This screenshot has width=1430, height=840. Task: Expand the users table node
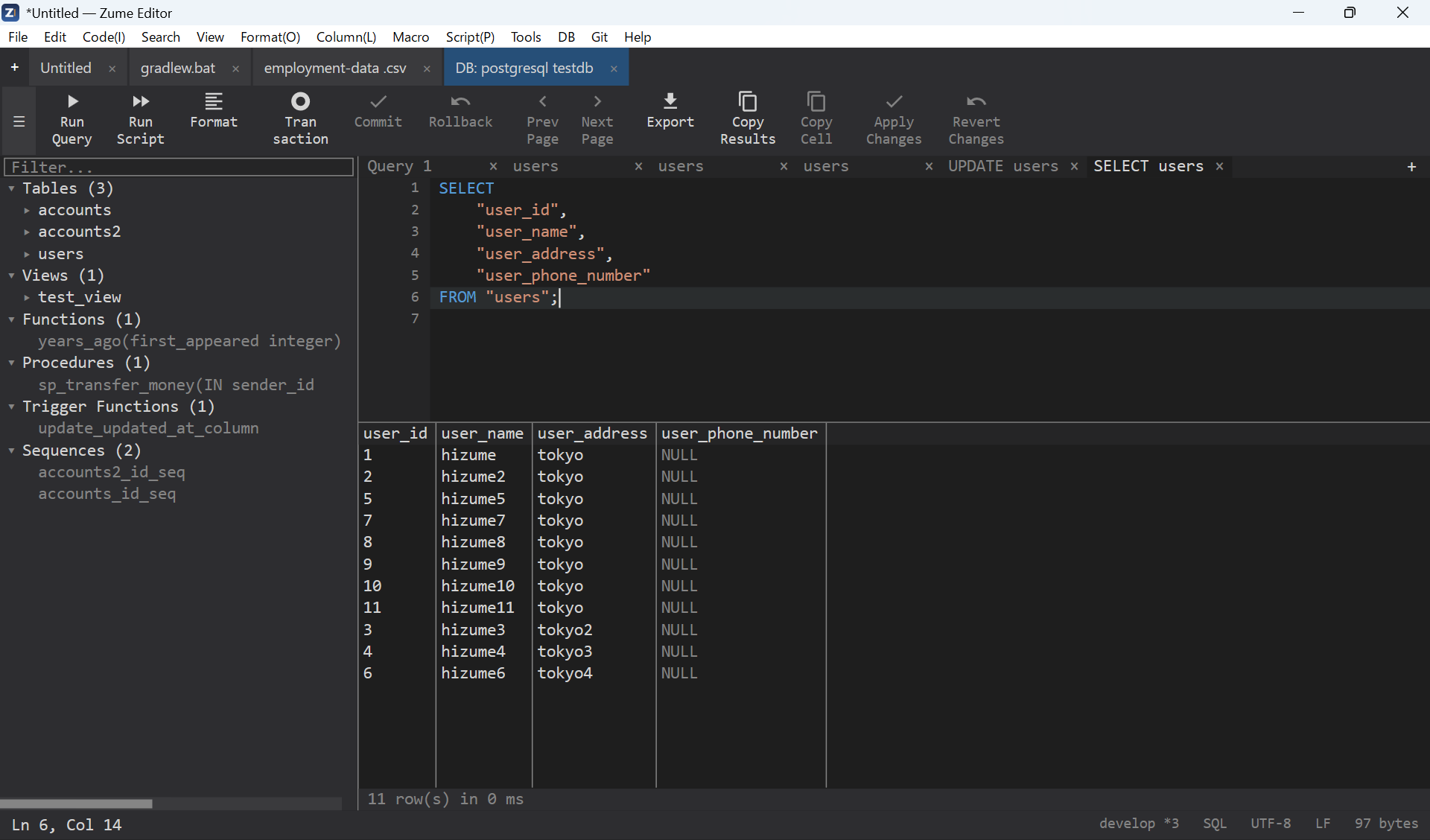coord(27,255)
